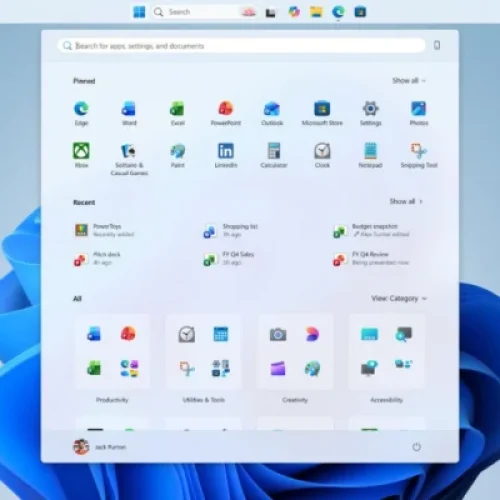Open on-screen keyboard in Accessibility category

point(369,334)
